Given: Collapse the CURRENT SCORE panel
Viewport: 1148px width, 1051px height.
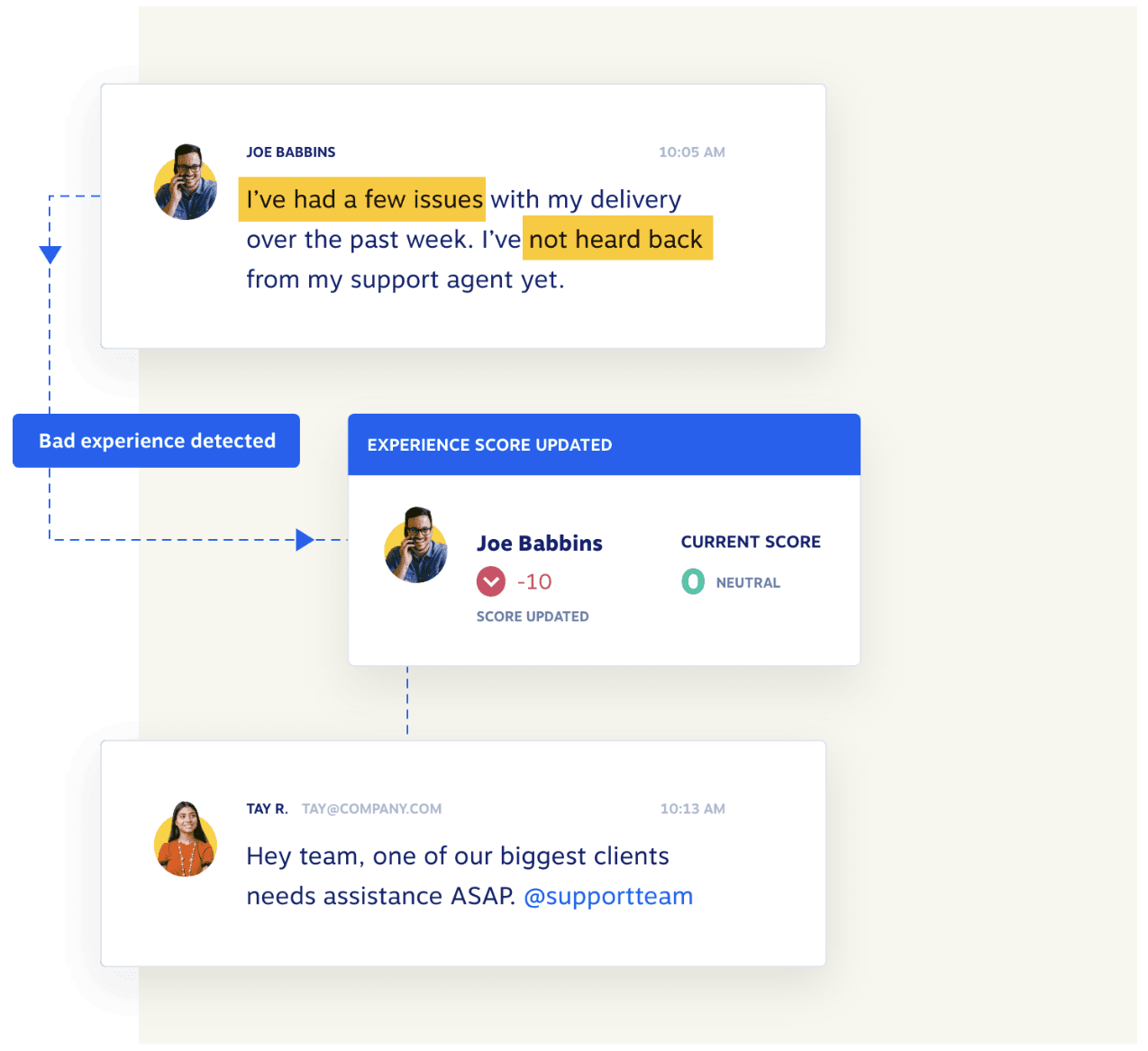Looking at the screenshot, I should [x=751, y=542].
